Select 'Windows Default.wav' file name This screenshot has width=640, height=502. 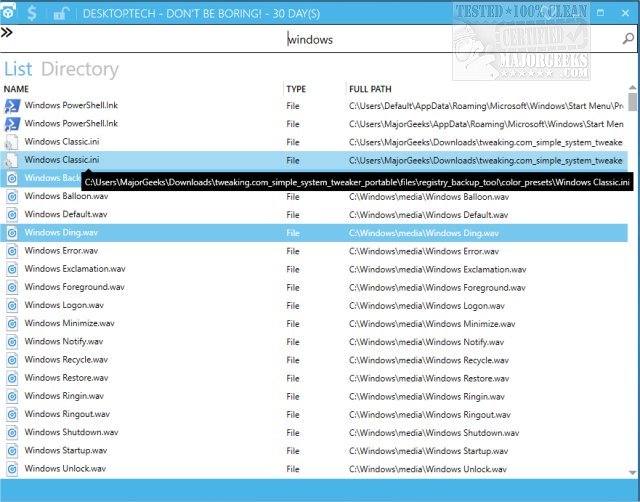[66, 214]
